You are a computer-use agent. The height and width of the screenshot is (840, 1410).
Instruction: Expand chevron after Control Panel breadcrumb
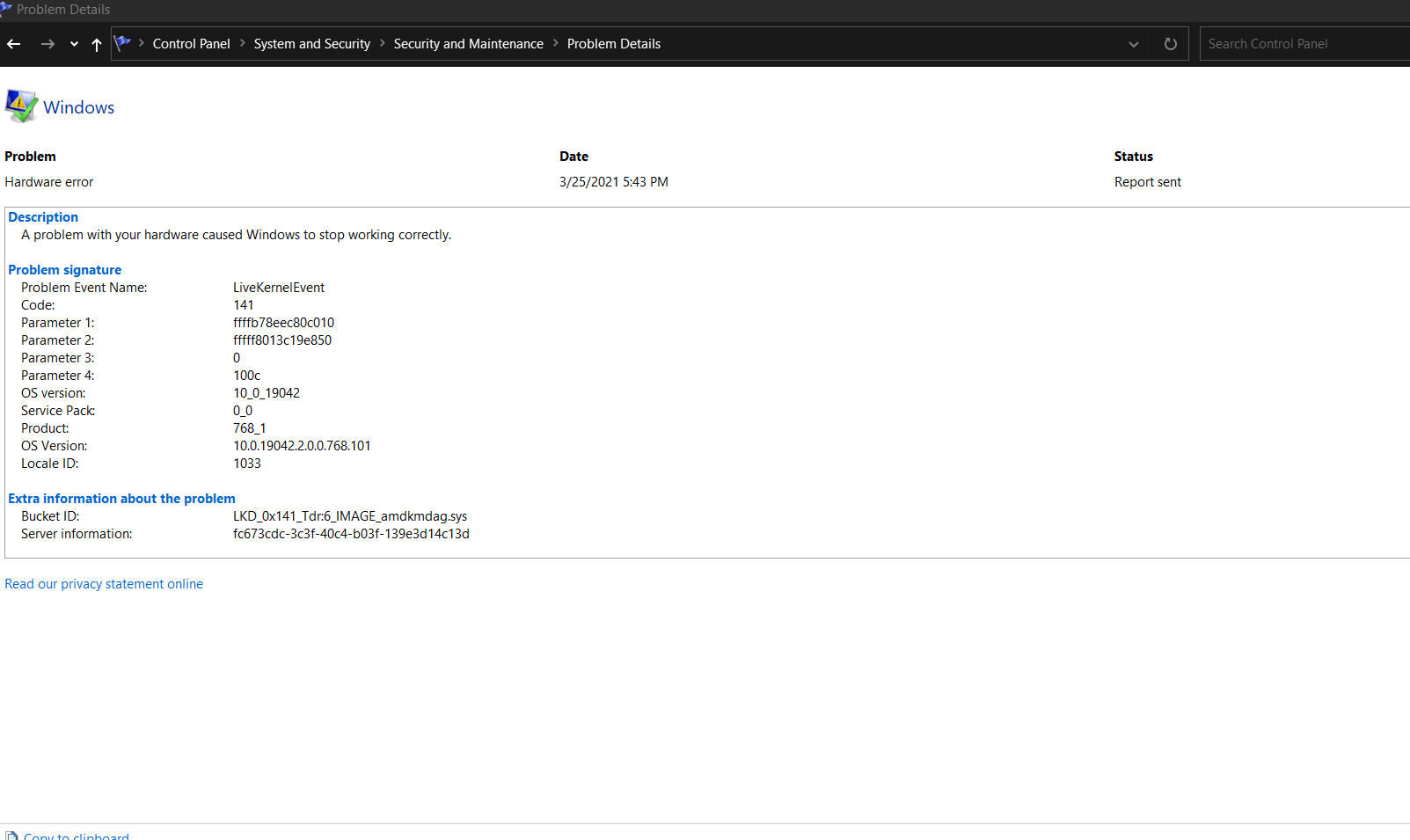point(243,43)
